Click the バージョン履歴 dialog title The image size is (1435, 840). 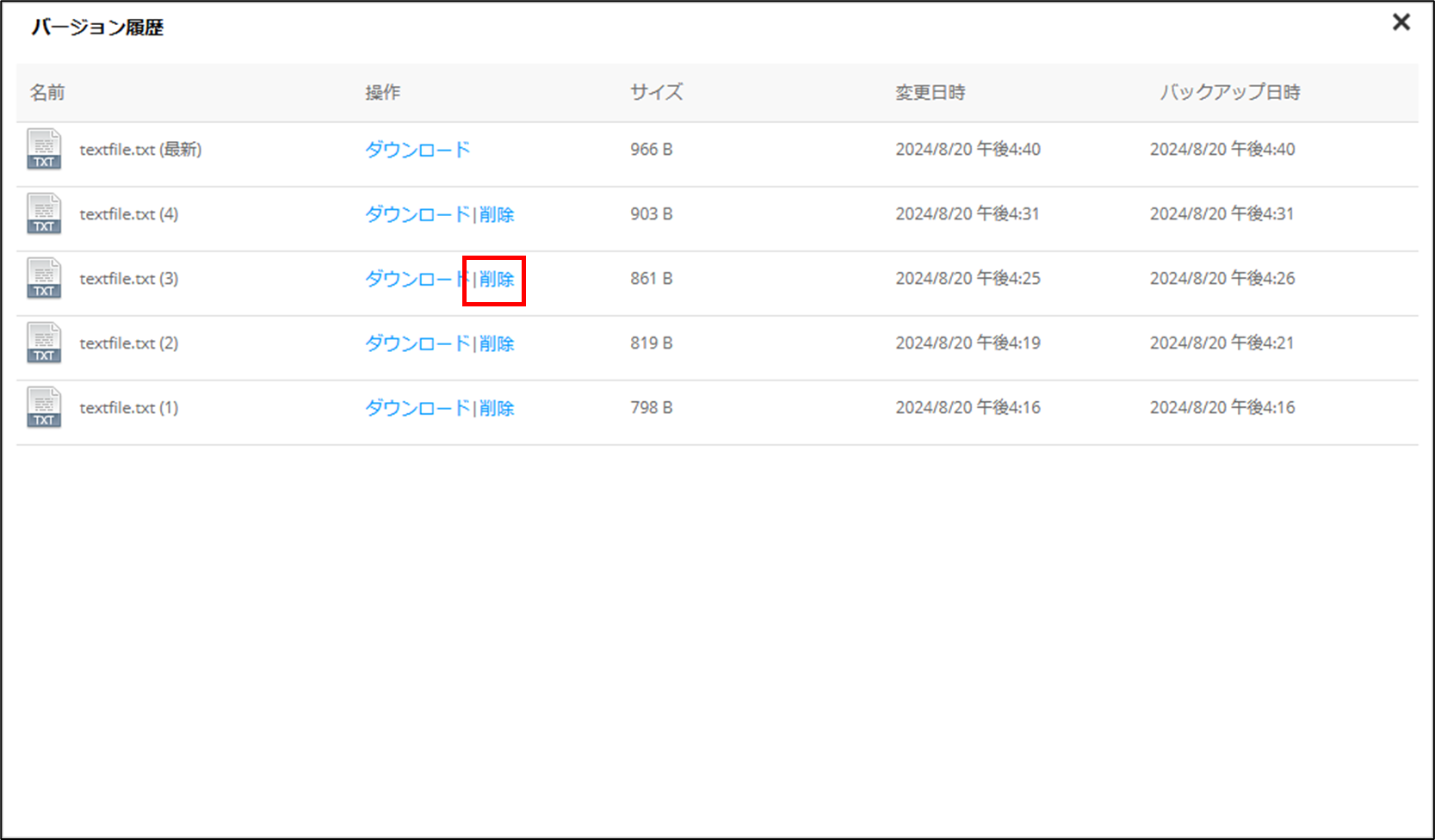[x=97, y=28]
